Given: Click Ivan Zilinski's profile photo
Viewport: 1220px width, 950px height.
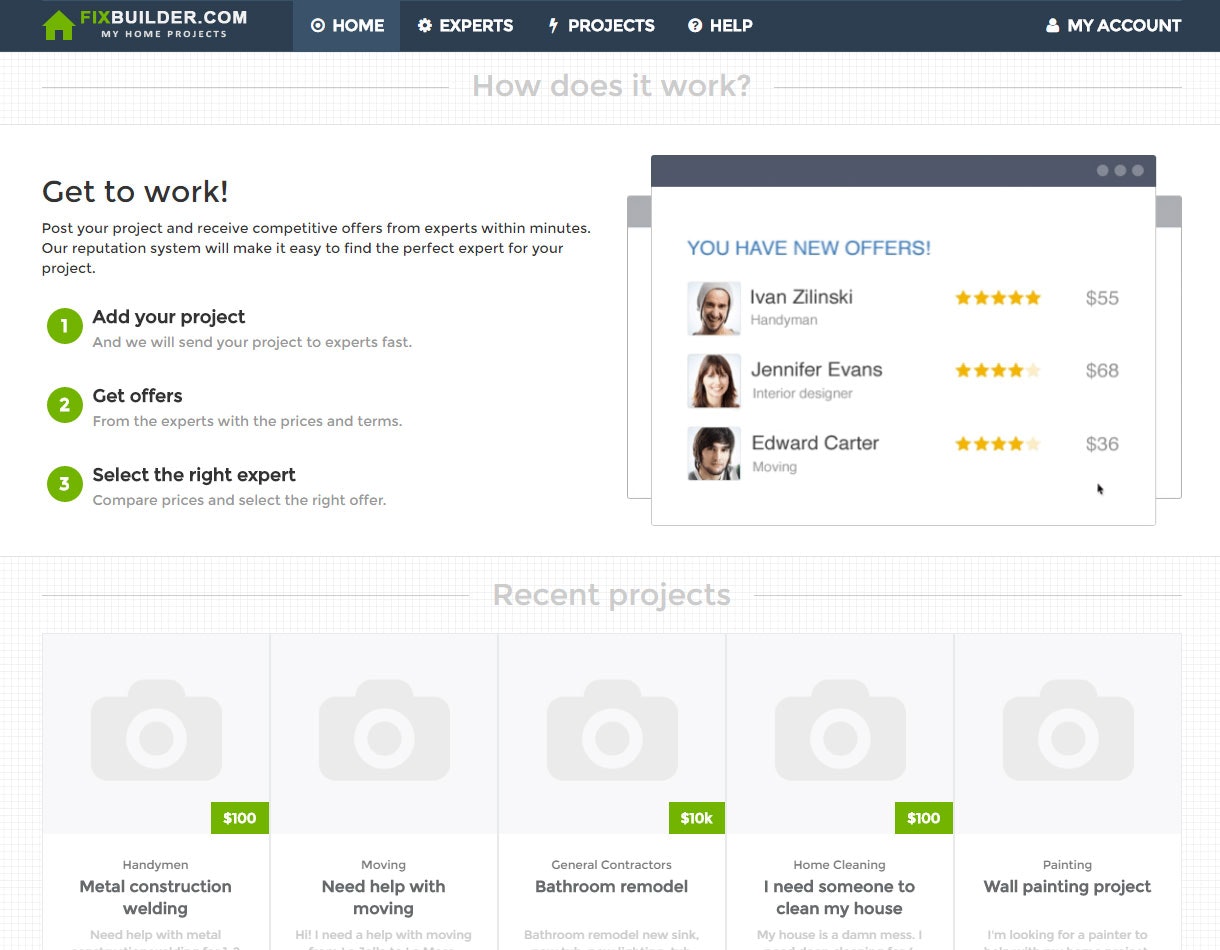Looking at the screenshot, I should 713,308.
